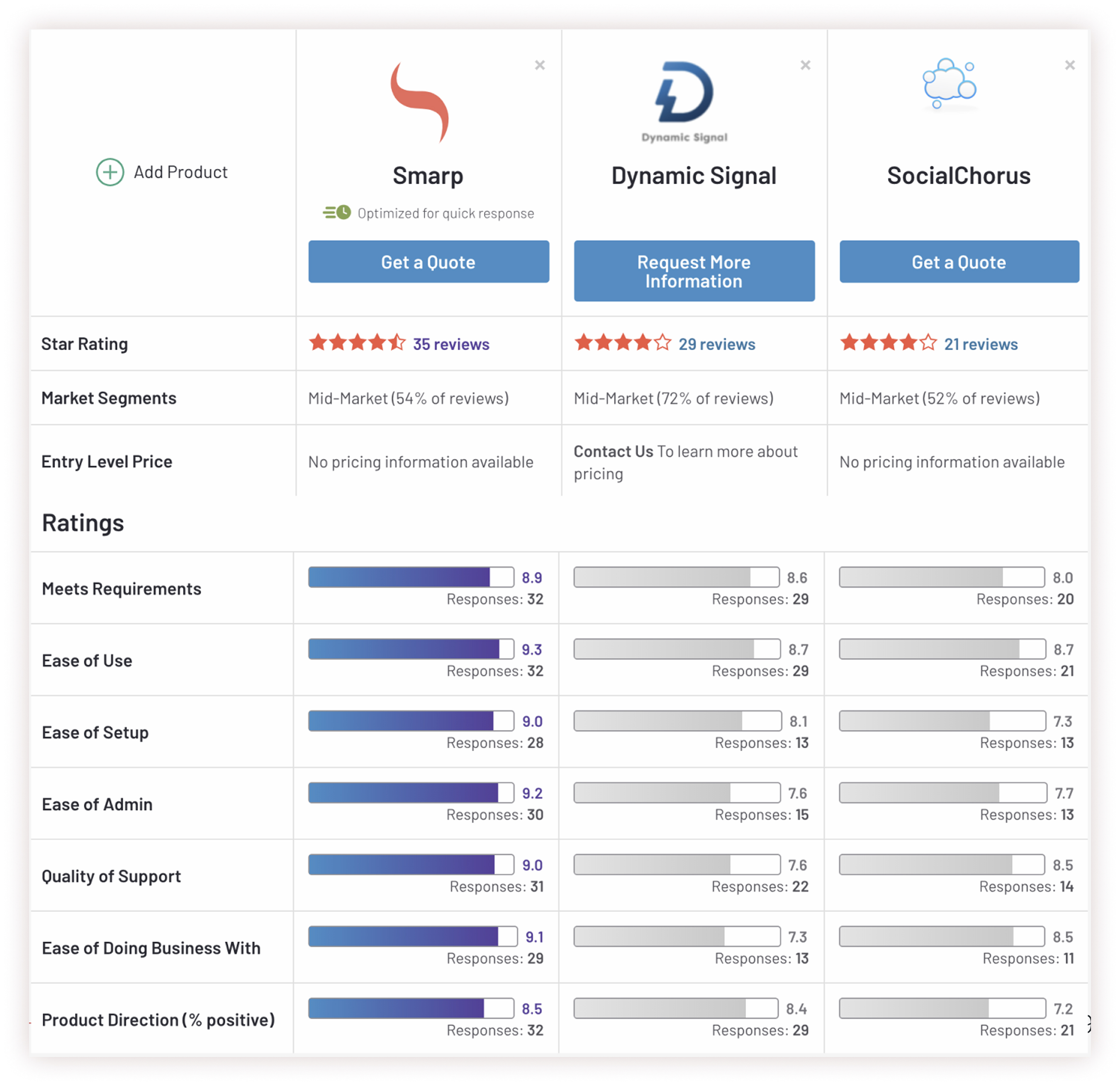1120x1086 pixels.
Task: Click the Quality of Support row label
Action: (x=112, y=877)
